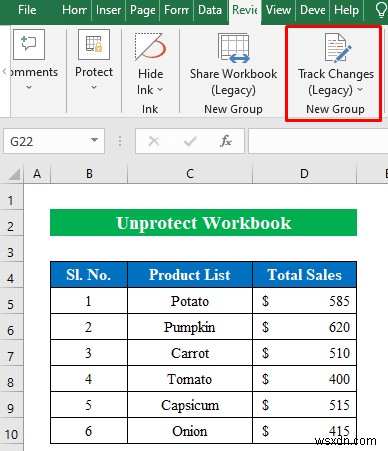Click the Select All corner triangle
The height and width of the screenshot is (451, 388).
13,174
